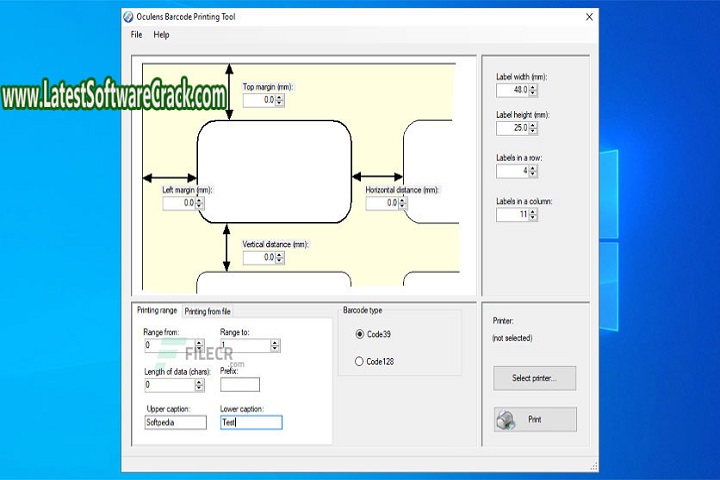Adjust the Length of data spinner arrows

click(199, 385)
